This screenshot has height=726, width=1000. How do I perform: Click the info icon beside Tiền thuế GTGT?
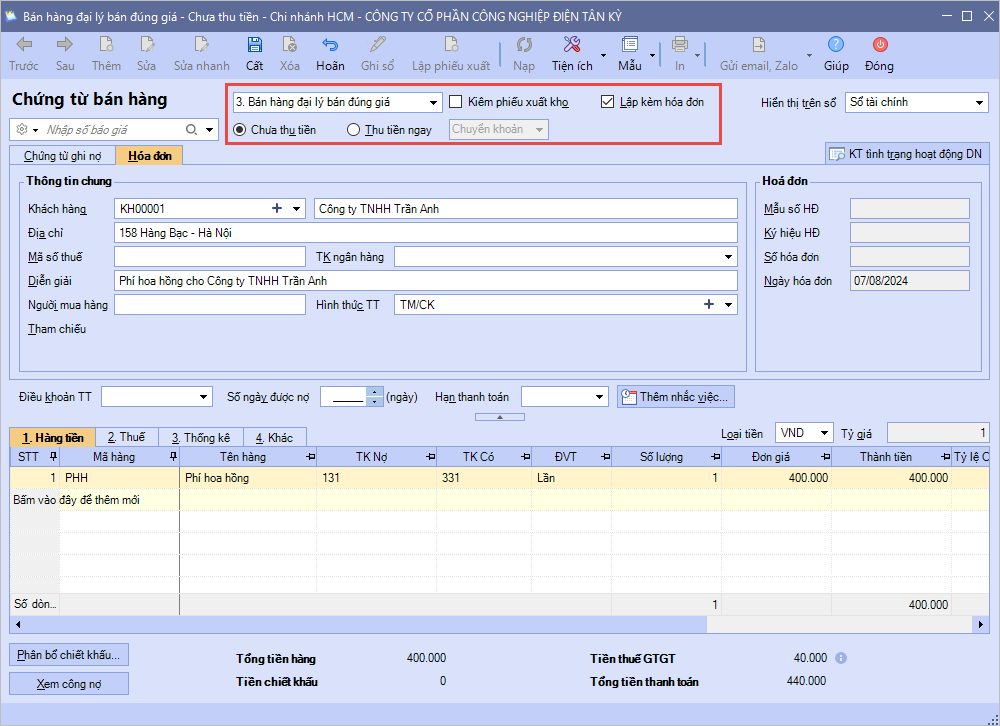pos(841,658)
